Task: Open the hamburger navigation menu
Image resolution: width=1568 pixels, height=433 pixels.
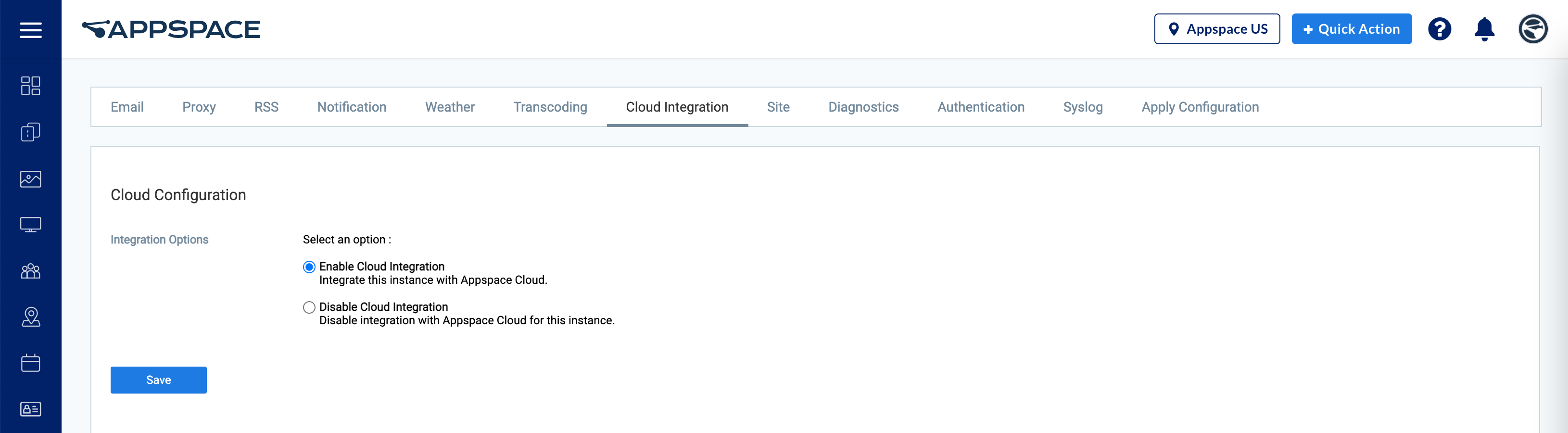Action: coord(30,30)
